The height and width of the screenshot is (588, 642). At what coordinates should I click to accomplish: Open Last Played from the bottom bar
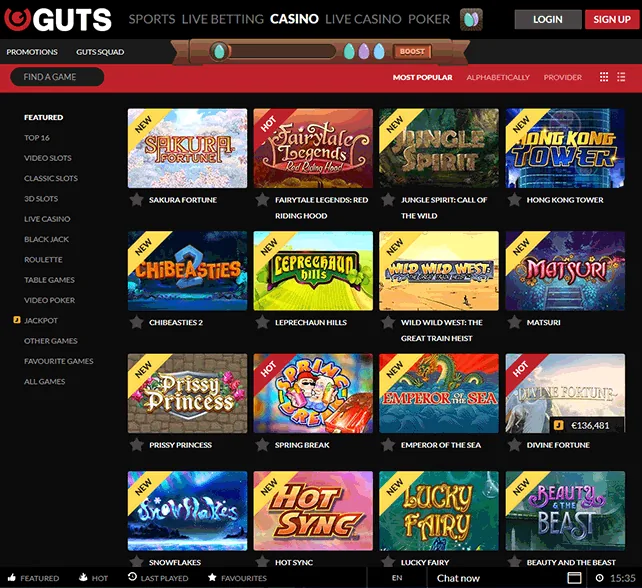(x=132, y=578)
